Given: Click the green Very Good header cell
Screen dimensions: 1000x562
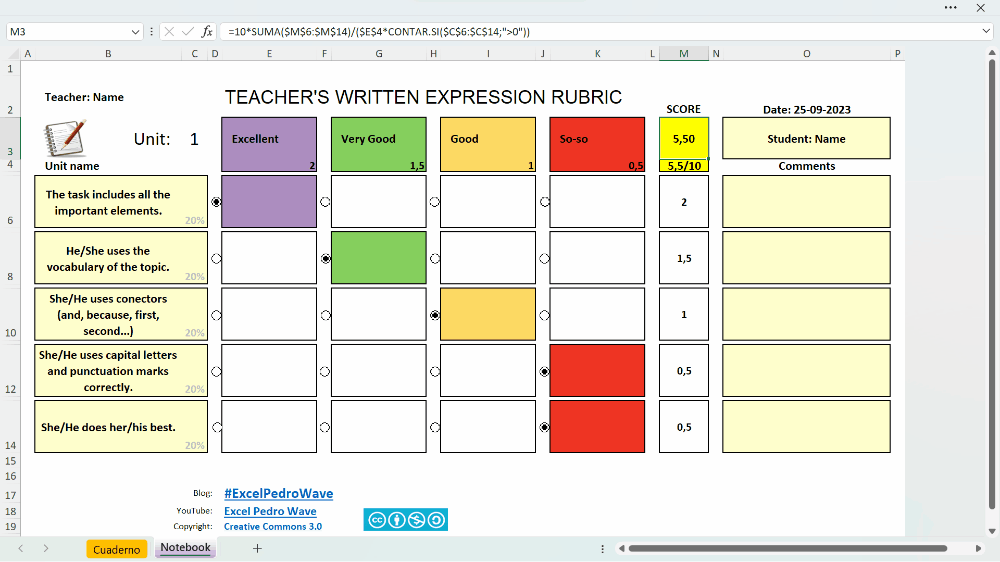Looking at the screenshot, I should click(379, 144).
